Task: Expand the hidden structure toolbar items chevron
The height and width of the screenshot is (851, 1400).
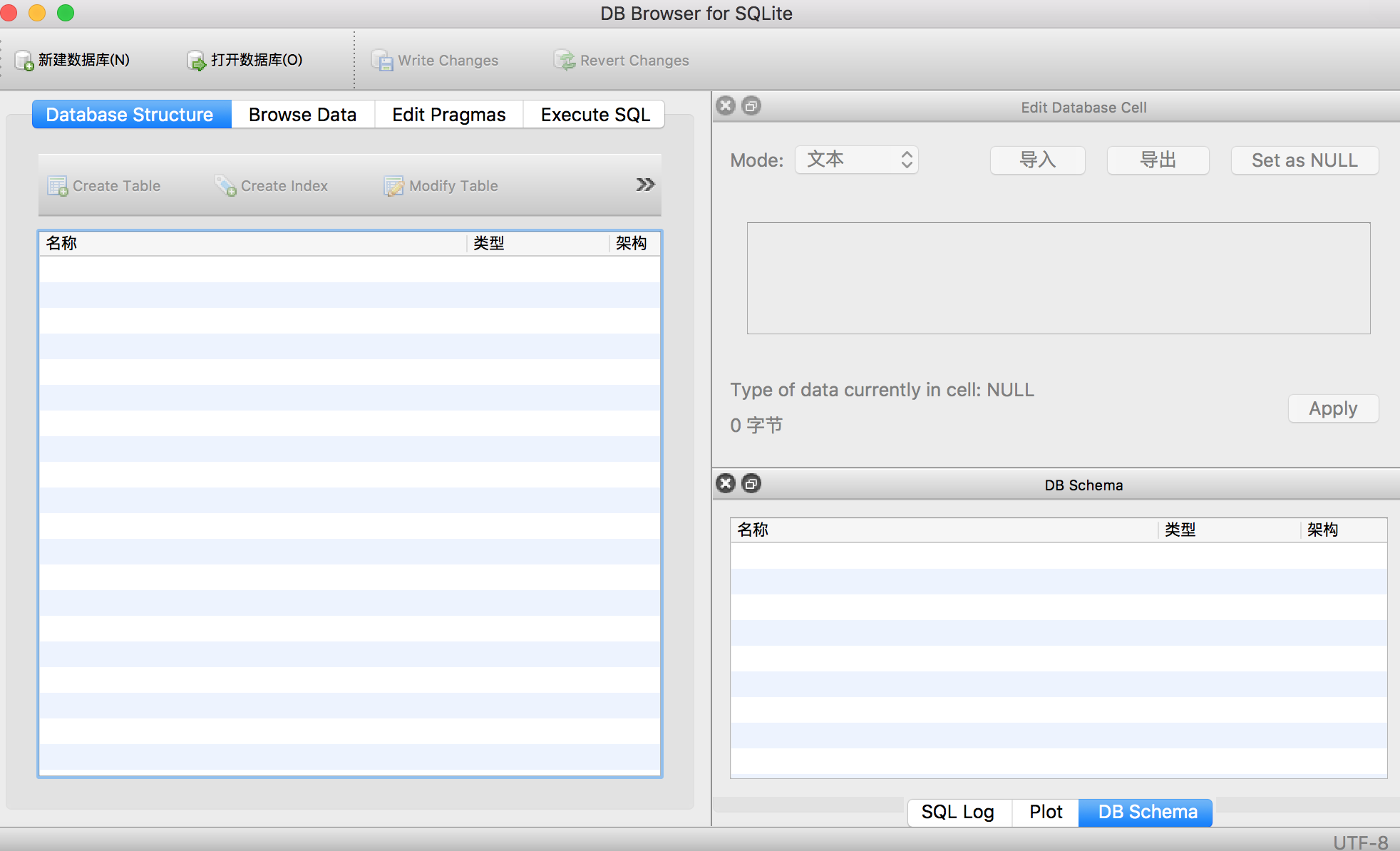Action: click(x=645, y=185)
